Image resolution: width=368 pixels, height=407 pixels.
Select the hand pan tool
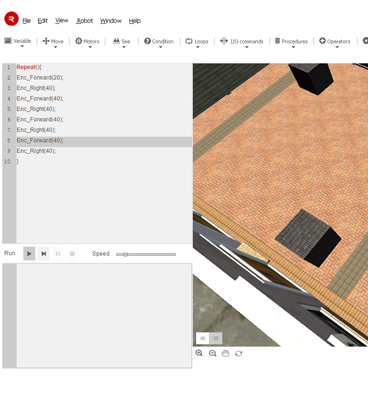click(x=225, y=353)
